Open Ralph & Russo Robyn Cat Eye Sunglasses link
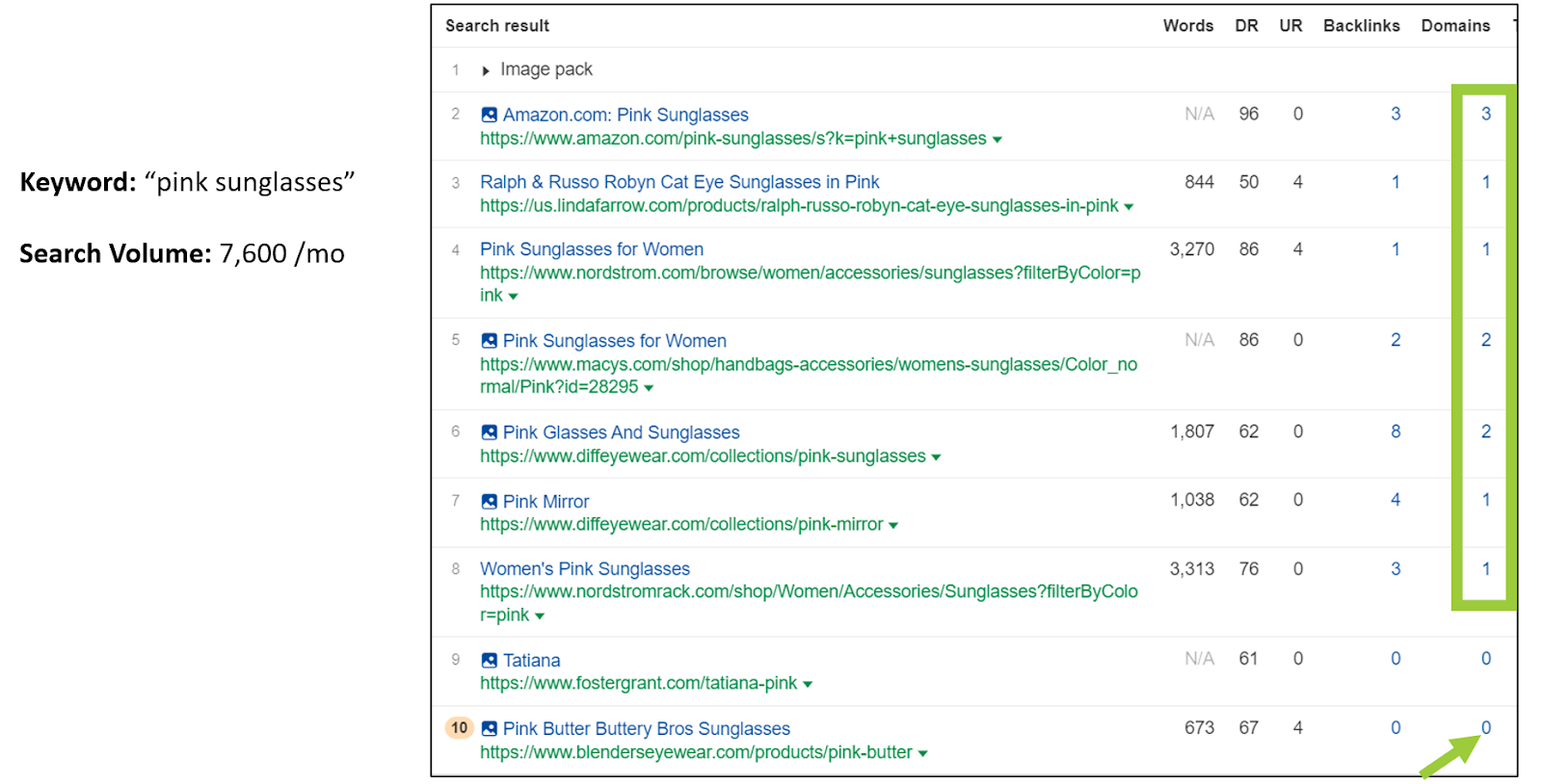The image size is (1542, 784). click(x=679, y=182)
